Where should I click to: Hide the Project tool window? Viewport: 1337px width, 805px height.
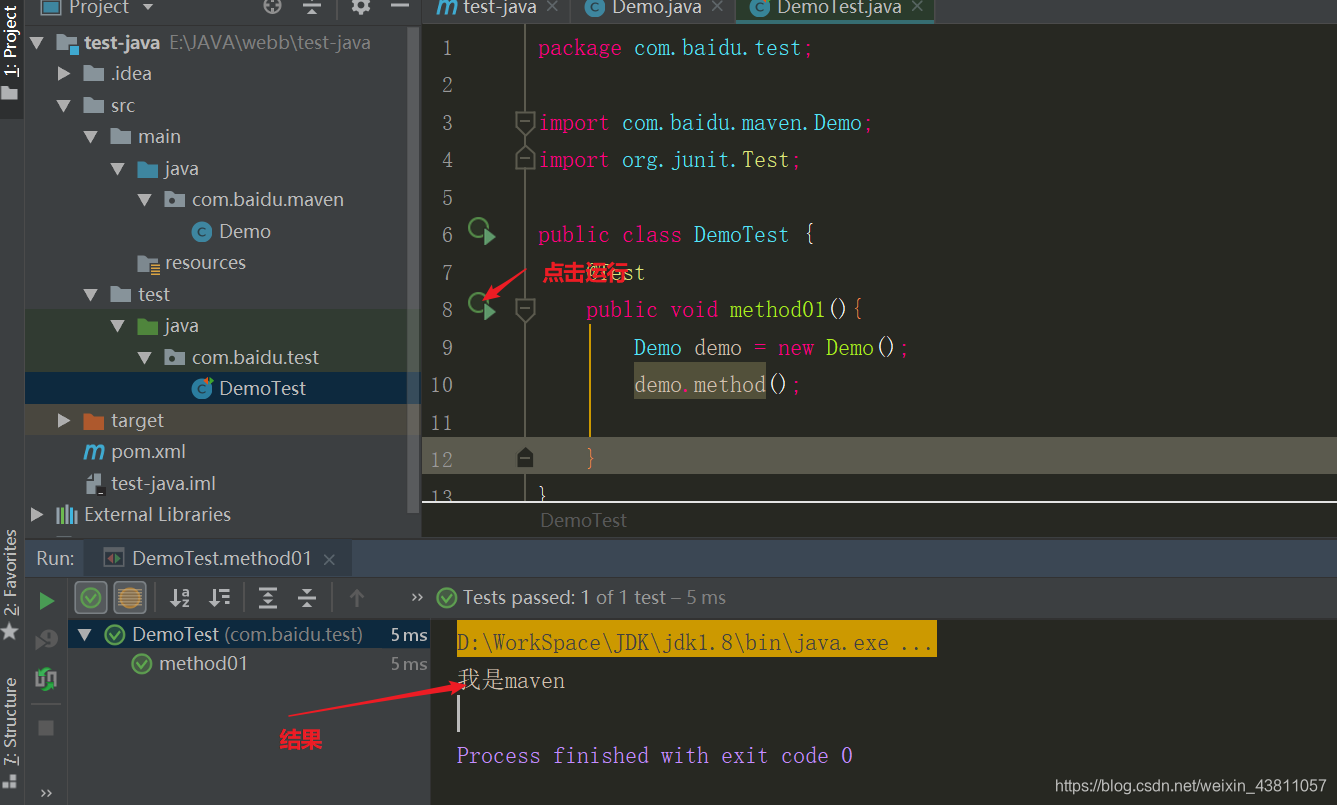[x=400, y=7]
